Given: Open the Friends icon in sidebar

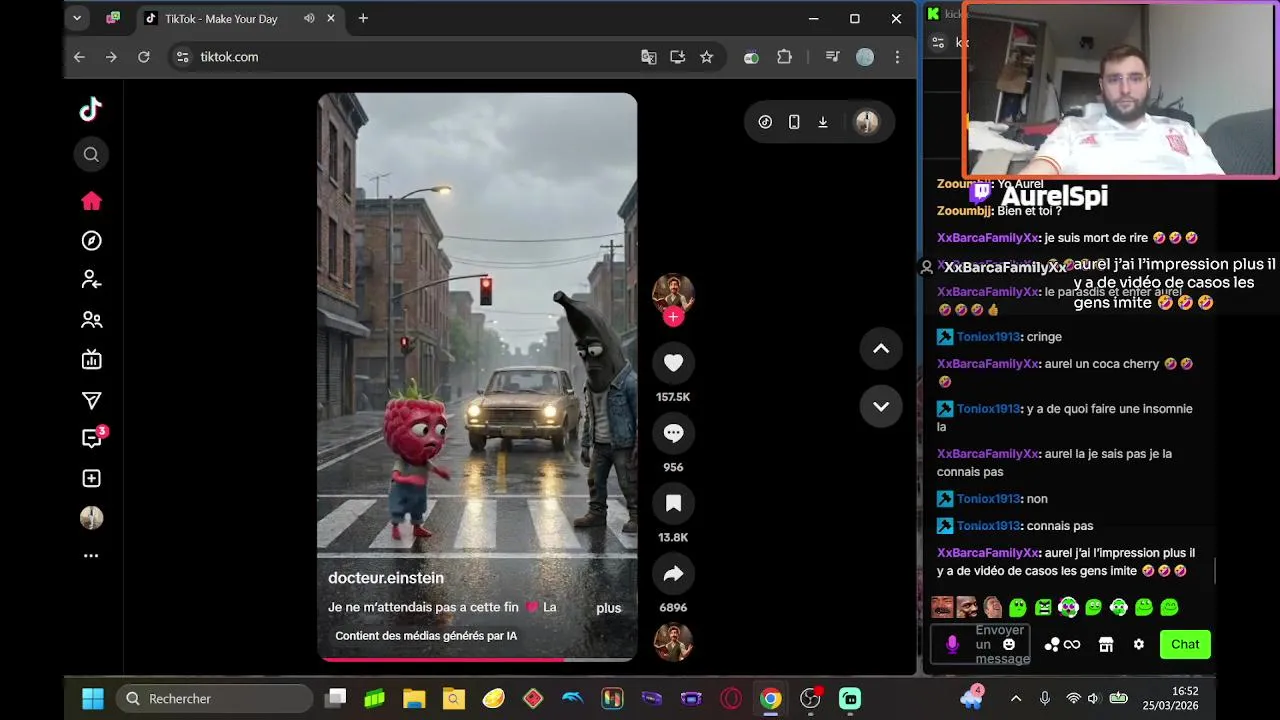Looking at the screenshot, I should coord(91,320).
